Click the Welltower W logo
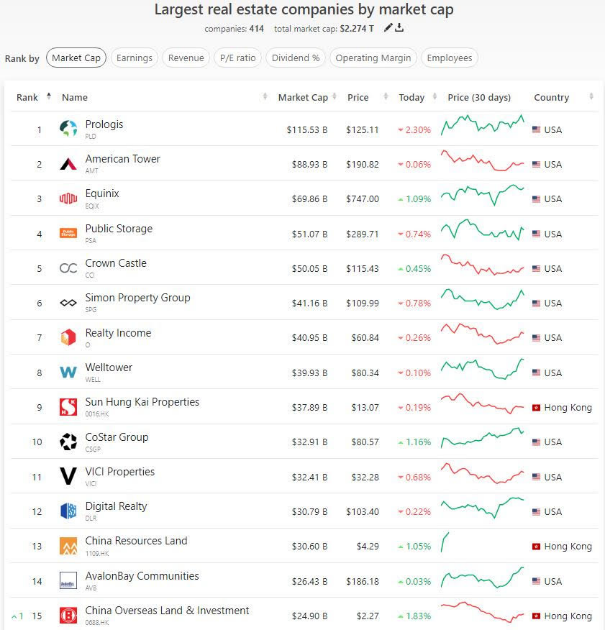This screenshot has width=605, height=630. click(68, 372)
